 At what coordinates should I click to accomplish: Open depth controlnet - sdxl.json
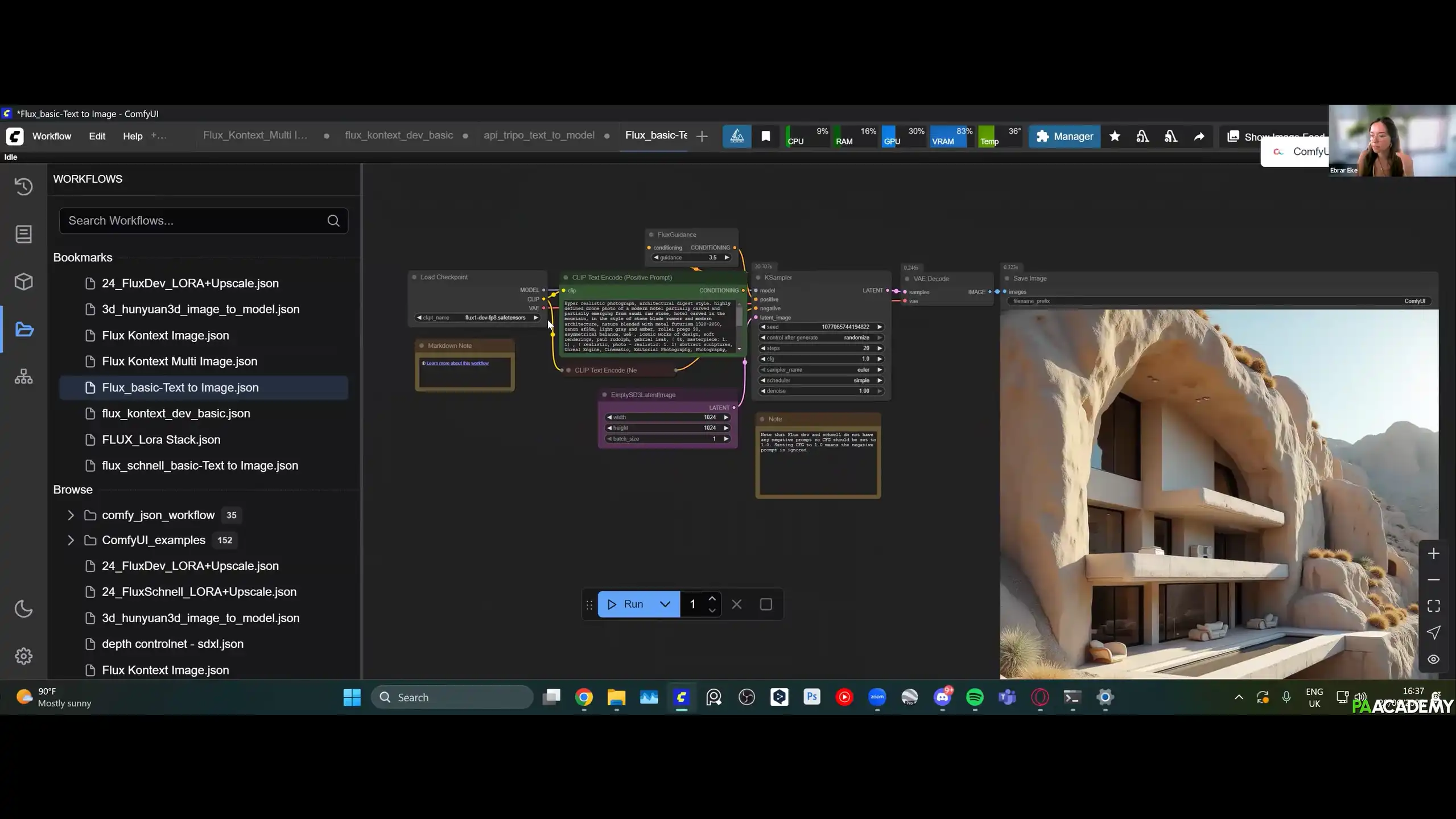pyautogui.click(x=204, y=644)
